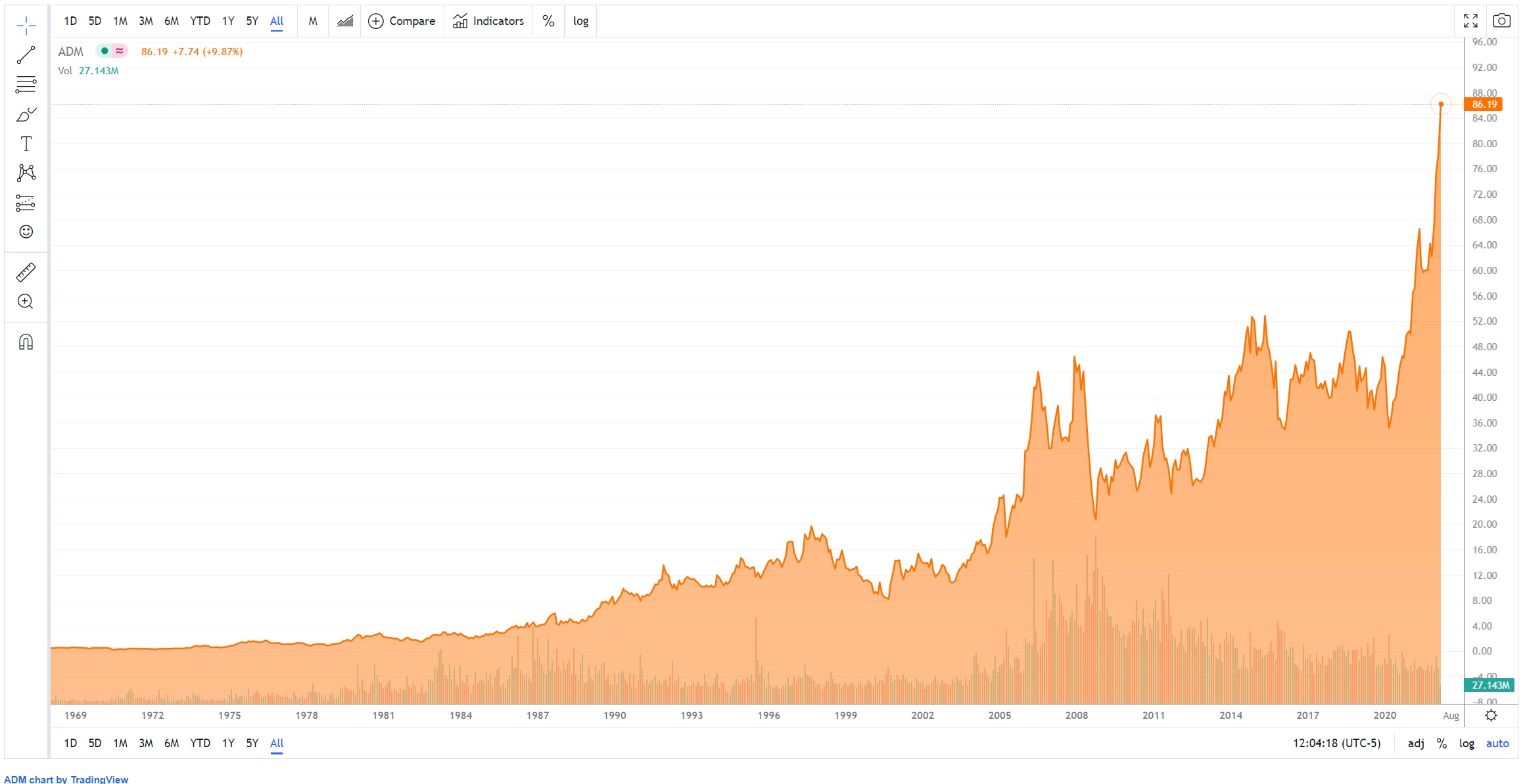Image resolution: width=1525 pixels, height=784 pixels.
Task: Click the last price point marker
Action: click(x=1440, y=104)
